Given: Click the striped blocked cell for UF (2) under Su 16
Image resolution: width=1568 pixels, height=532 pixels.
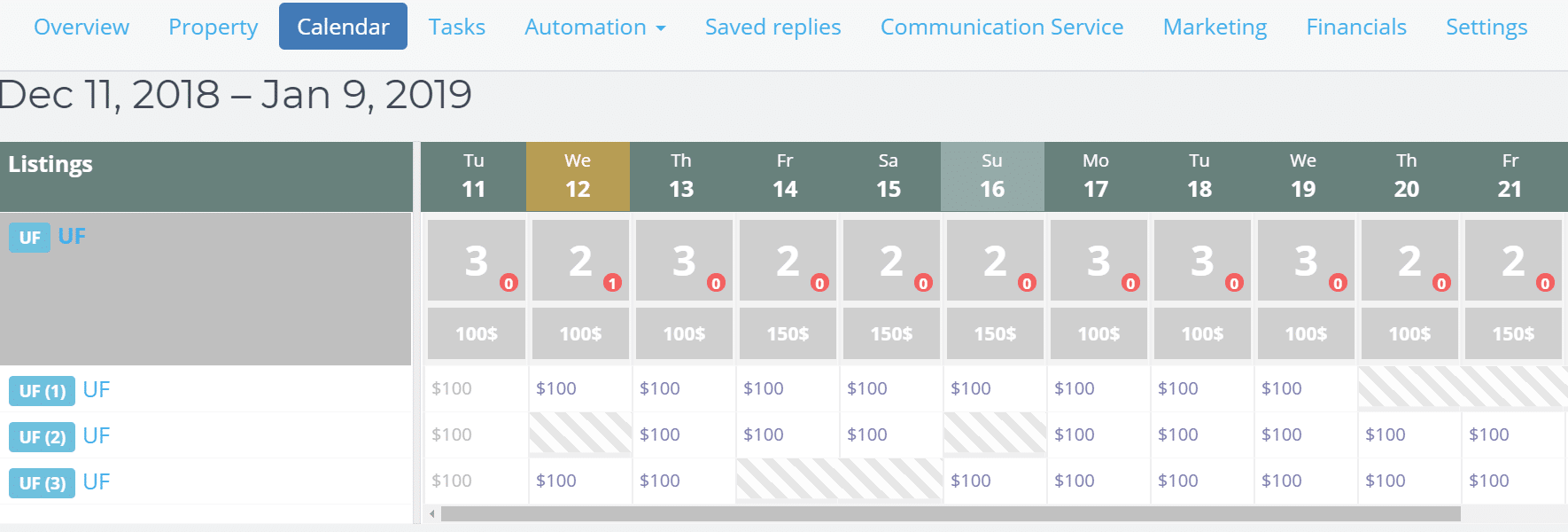Looking at the screenshot, I should pos(994,435).
